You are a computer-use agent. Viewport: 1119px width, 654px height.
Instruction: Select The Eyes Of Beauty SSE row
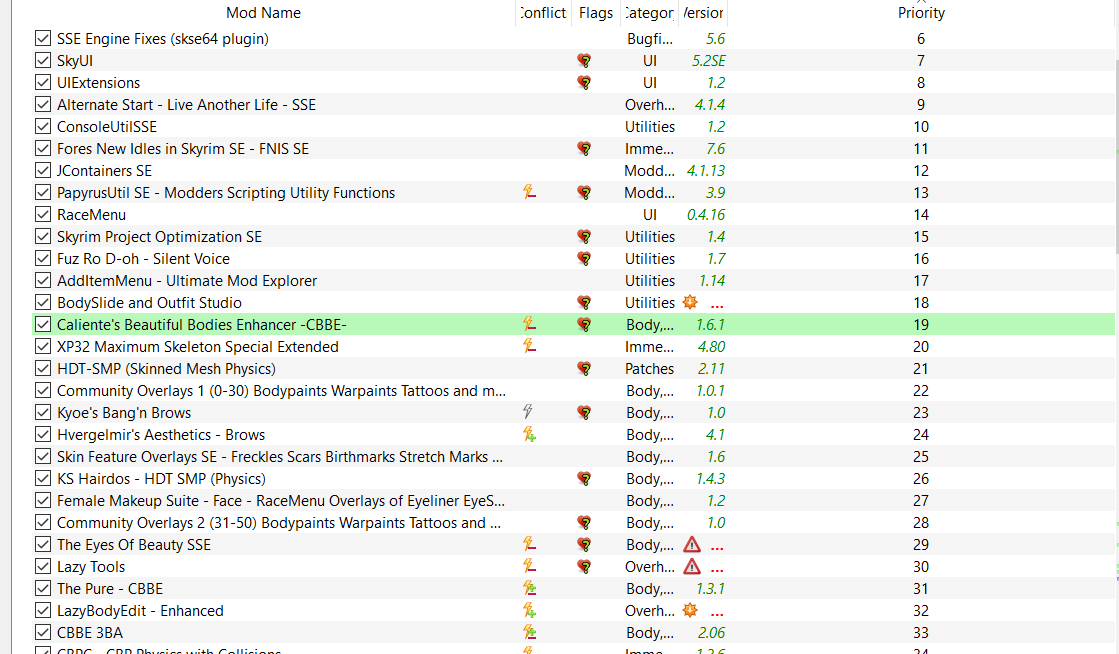point(573,545)
